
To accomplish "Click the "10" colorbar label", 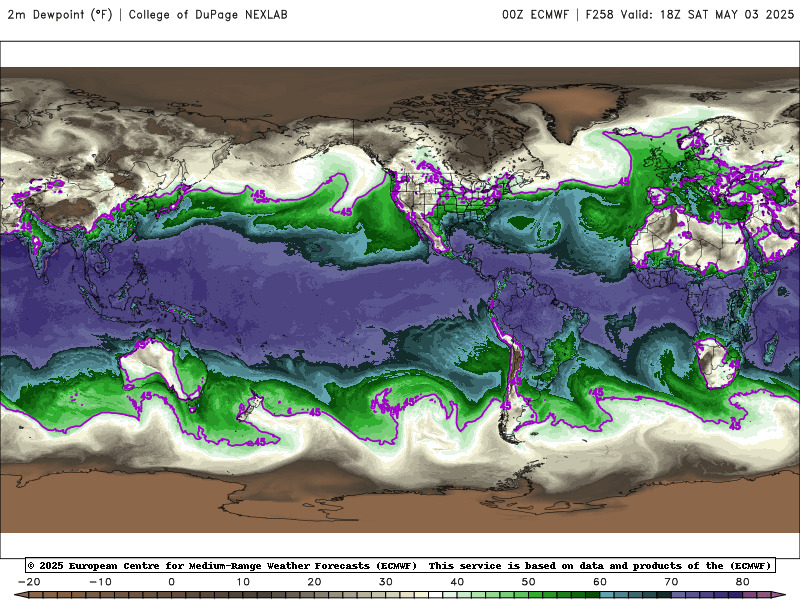I will 243,582.
